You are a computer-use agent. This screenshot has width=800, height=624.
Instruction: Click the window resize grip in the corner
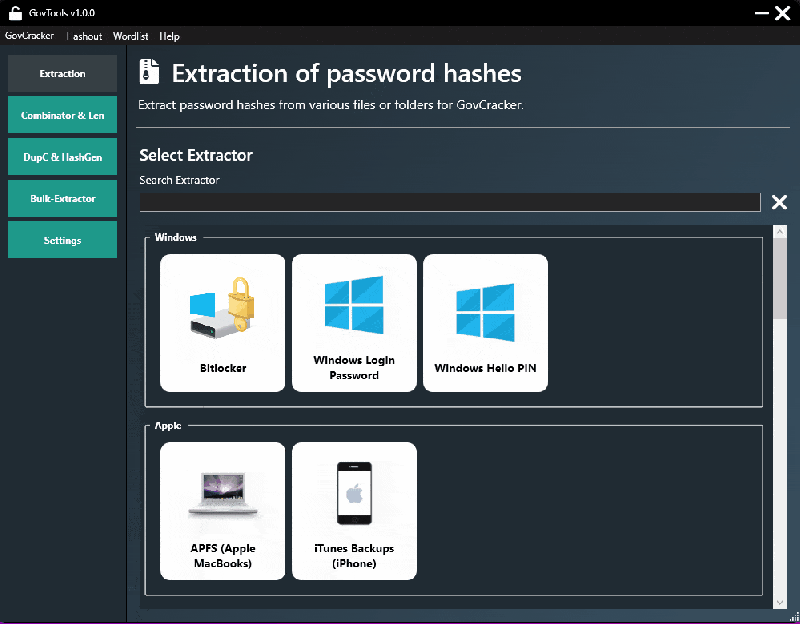tap(794, 617)
